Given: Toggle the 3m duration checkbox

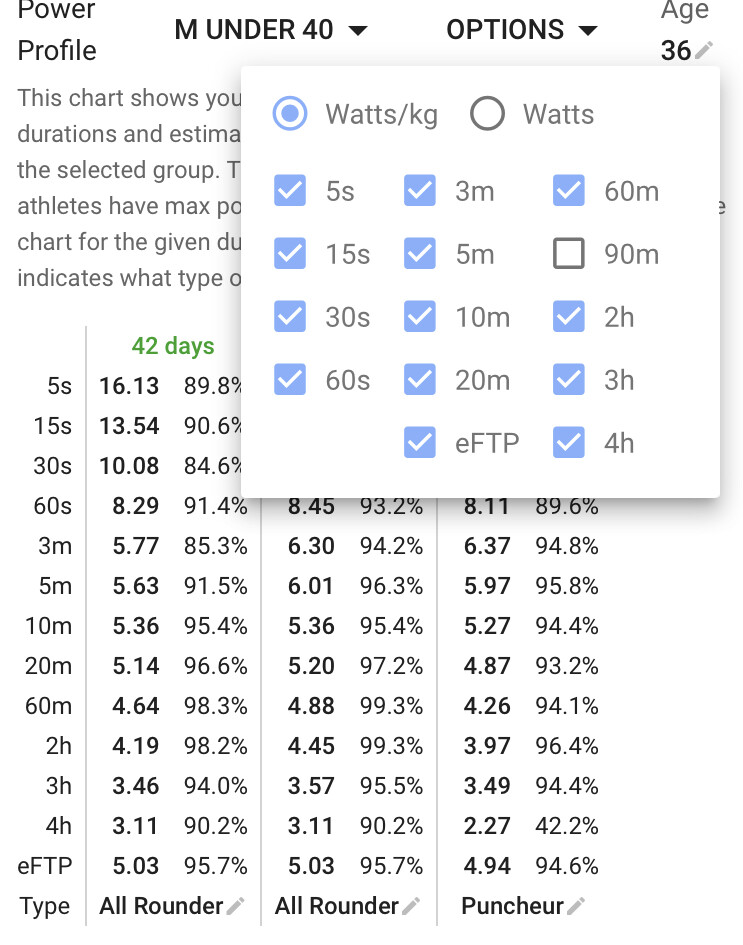Looking at the screenshot, I should (419, 190).
